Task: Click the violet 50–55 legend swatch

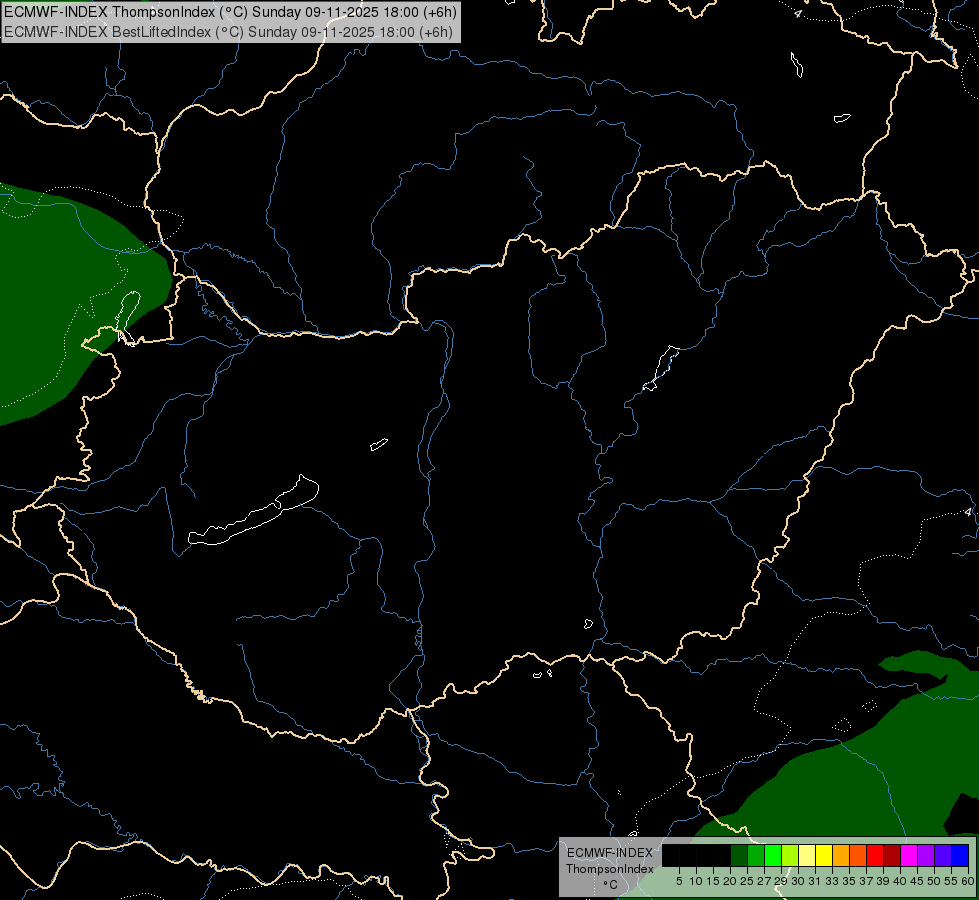Action: pyautogui.click(x=943, y=855)
